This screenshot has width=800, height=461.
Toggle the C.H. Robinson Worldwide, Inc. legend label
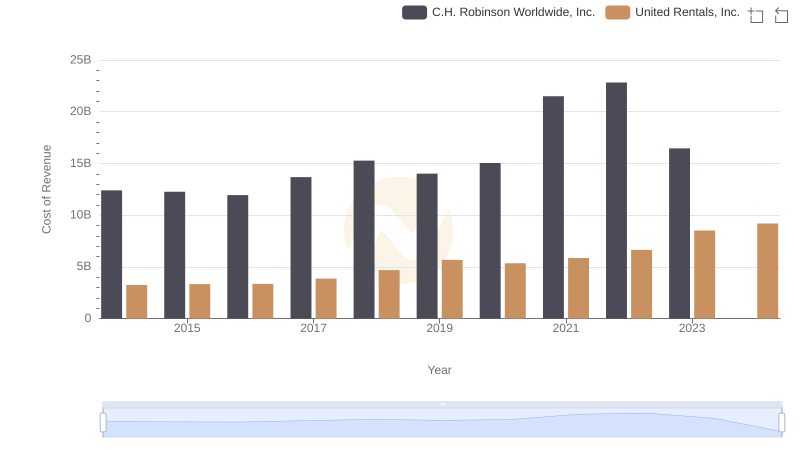(x=513, y=12)
